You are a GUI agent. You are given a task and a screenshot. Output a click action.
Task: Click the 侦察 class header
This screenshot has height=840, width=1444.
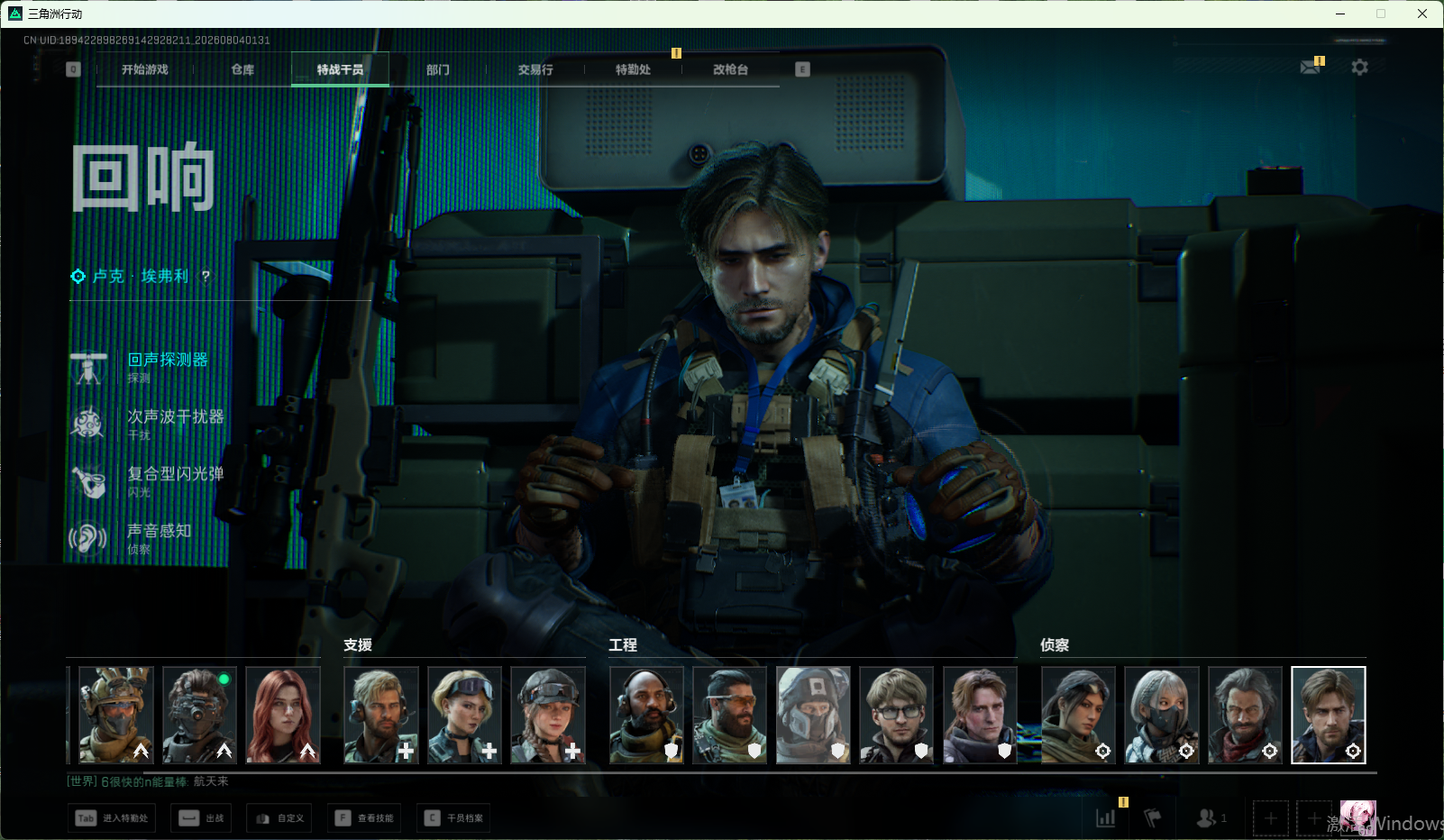point(1055,645)
